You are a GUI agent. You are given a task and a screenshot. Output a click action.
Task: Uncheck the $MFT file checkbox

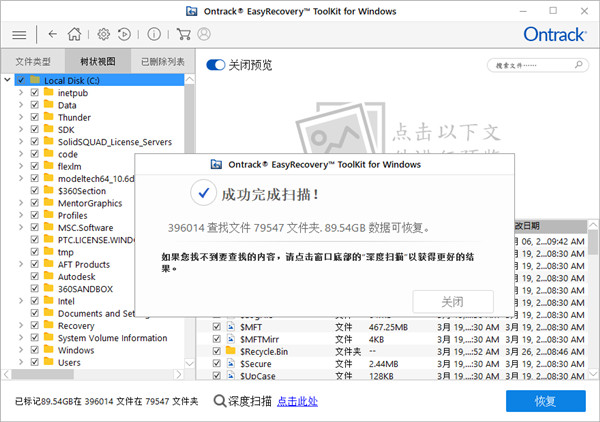(217, 327)
